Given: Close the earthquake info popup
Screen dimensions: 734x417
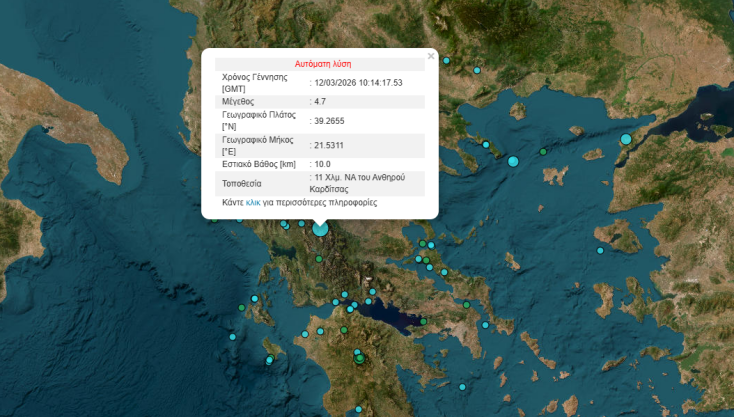Looking at the screenshot, I should point(431,56).
